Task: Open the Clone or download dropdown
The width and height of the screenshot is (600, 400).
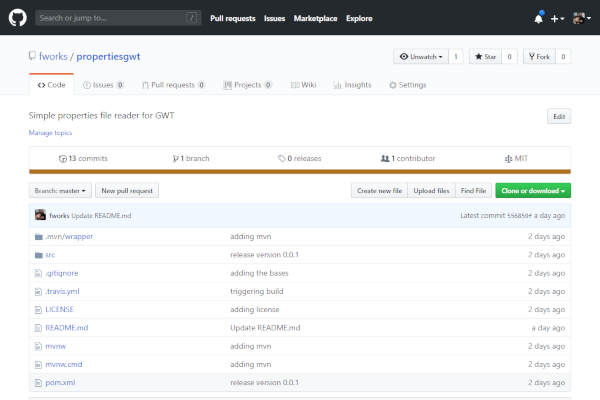Action: pos(533,190)
